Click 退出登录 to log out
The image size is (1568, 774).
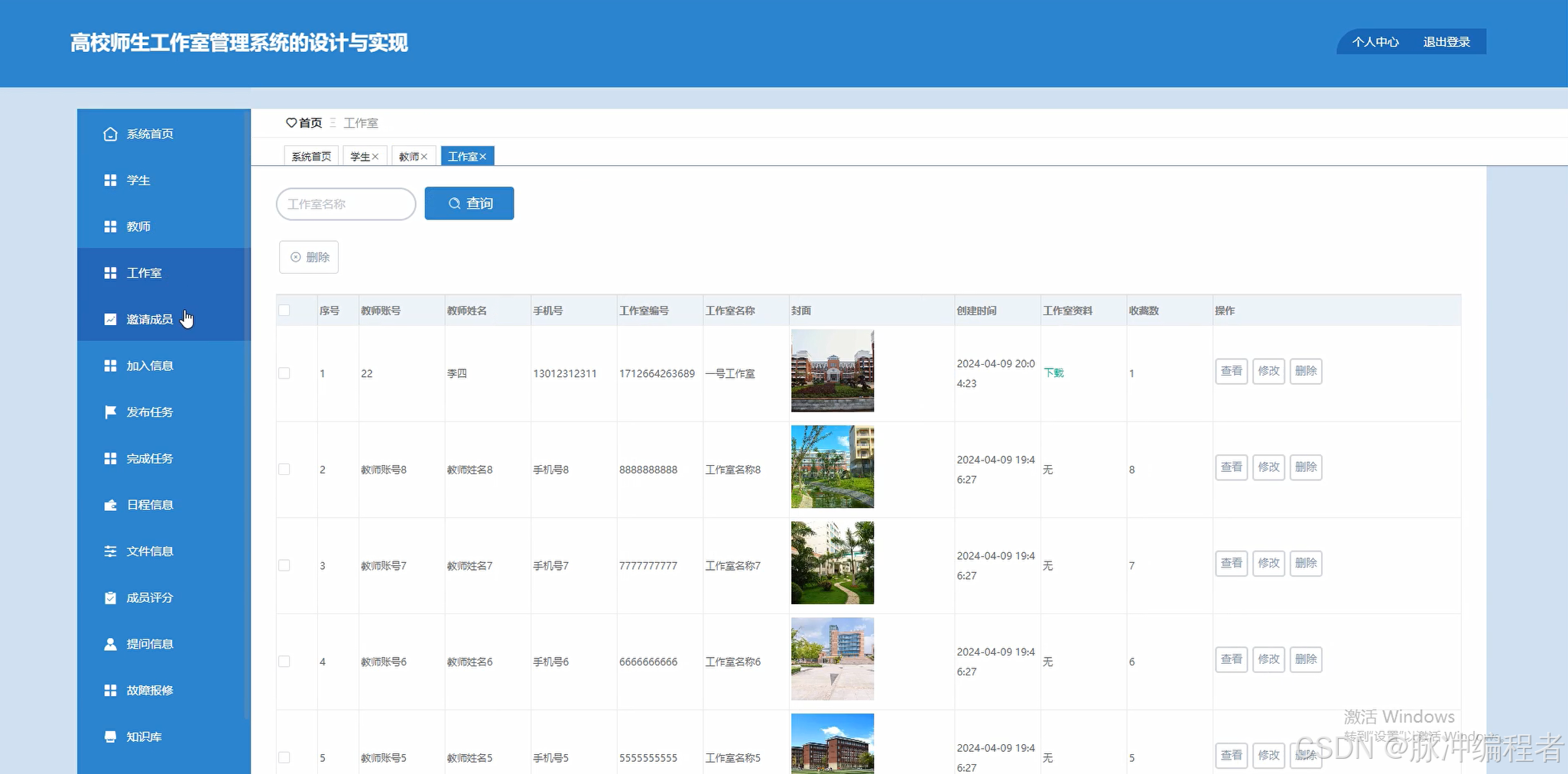(1446, 42)
